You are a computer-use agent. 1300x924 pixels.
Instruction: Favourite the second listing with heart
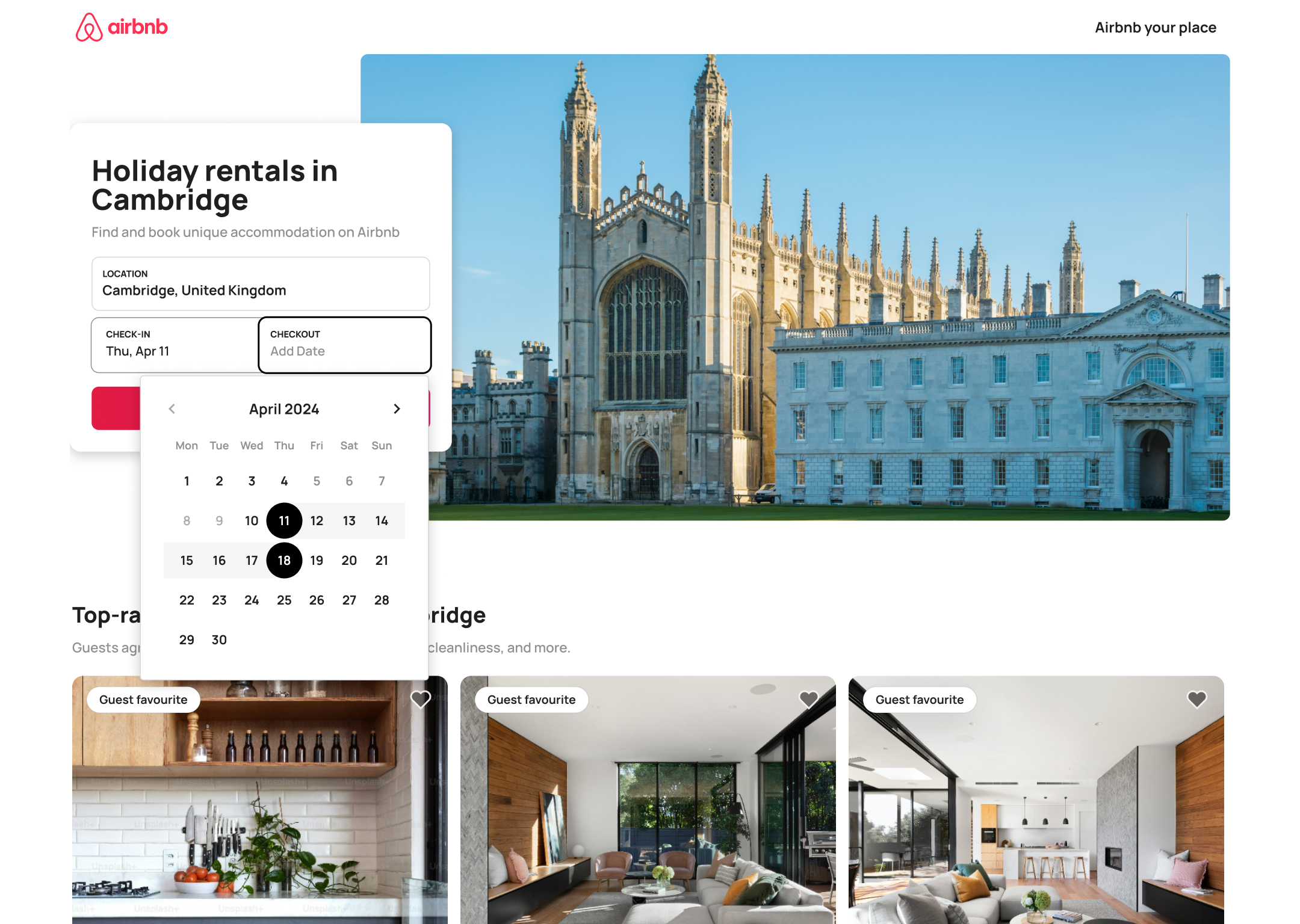coord(808,699)
